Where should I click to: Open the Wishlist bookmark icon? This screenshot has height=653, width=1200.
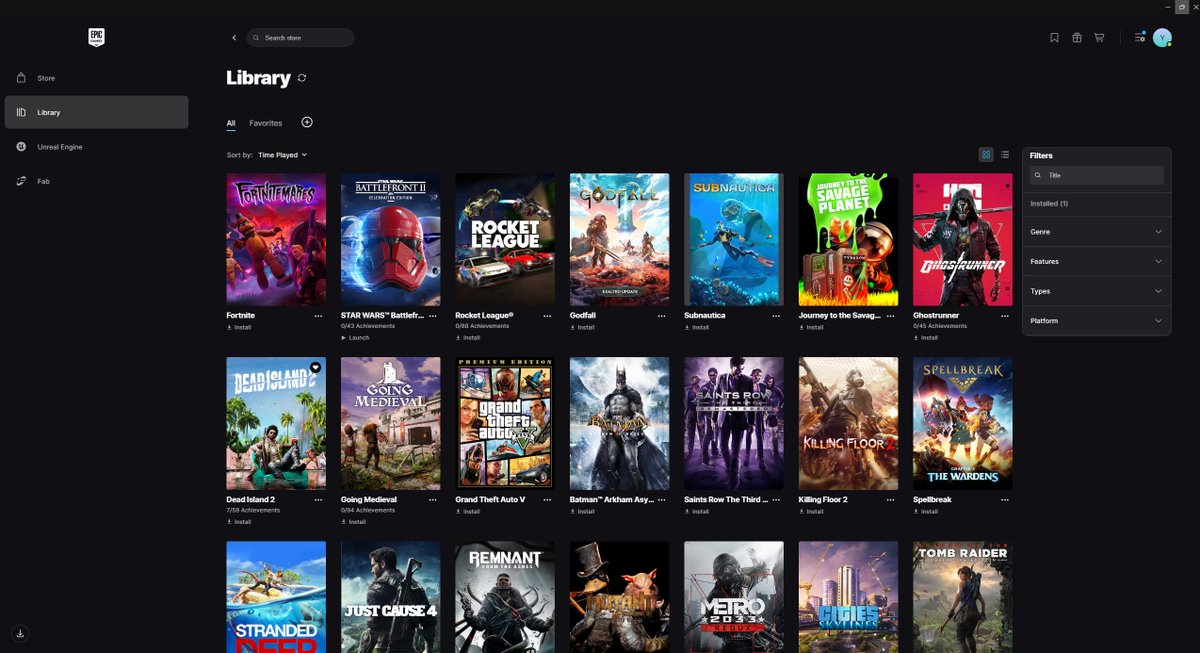1054,38
